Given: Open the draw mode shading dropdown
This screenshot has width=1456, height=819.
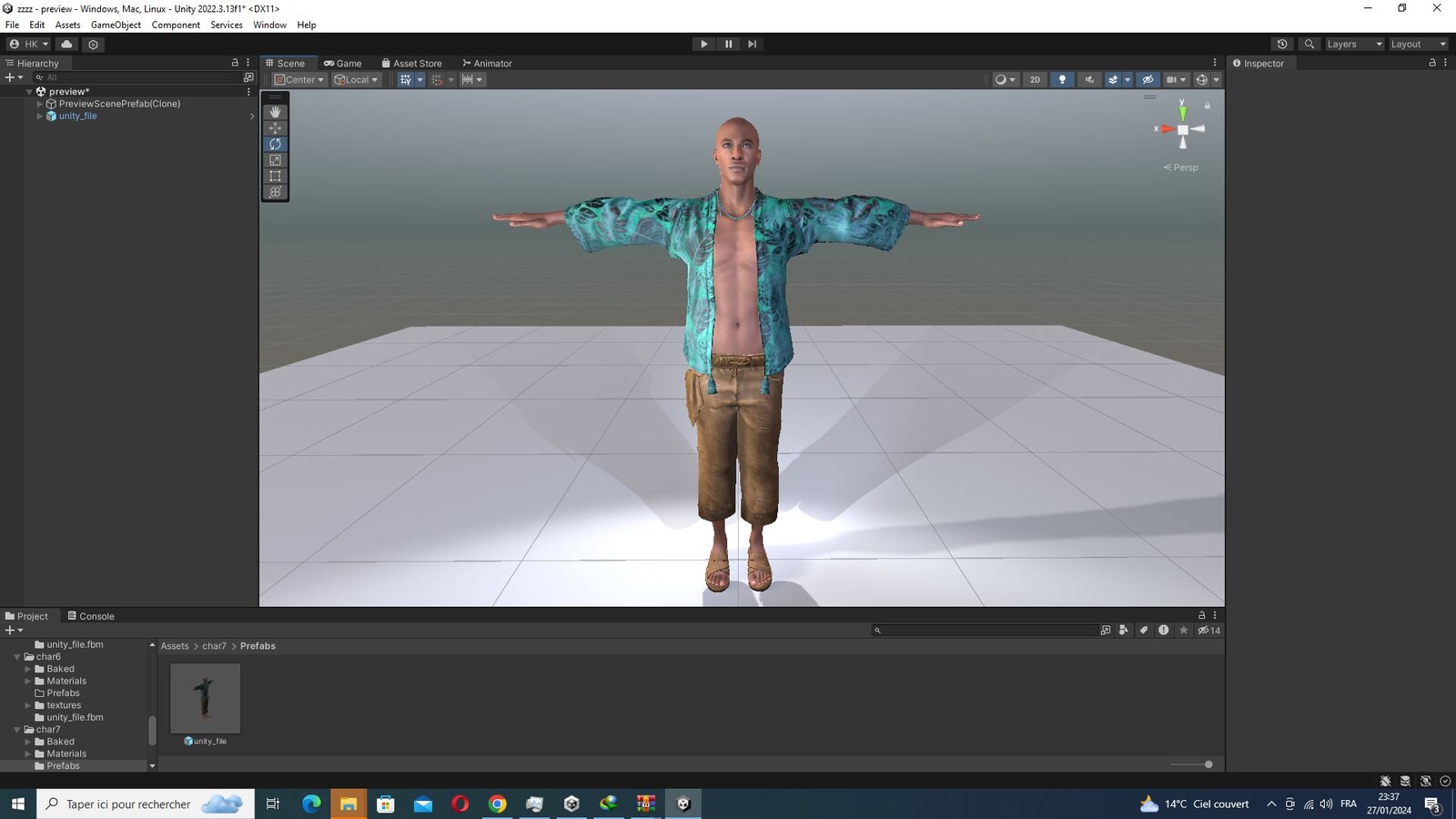Looking at the screenshot, I should pos(1005,79).
